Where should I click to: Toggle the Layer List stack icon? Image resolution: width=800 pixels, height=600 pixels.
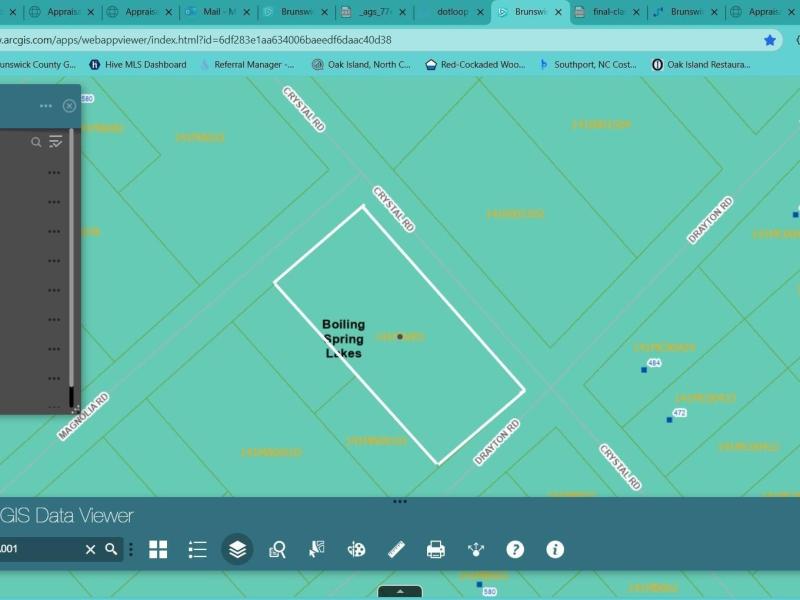tap(237, 549)
